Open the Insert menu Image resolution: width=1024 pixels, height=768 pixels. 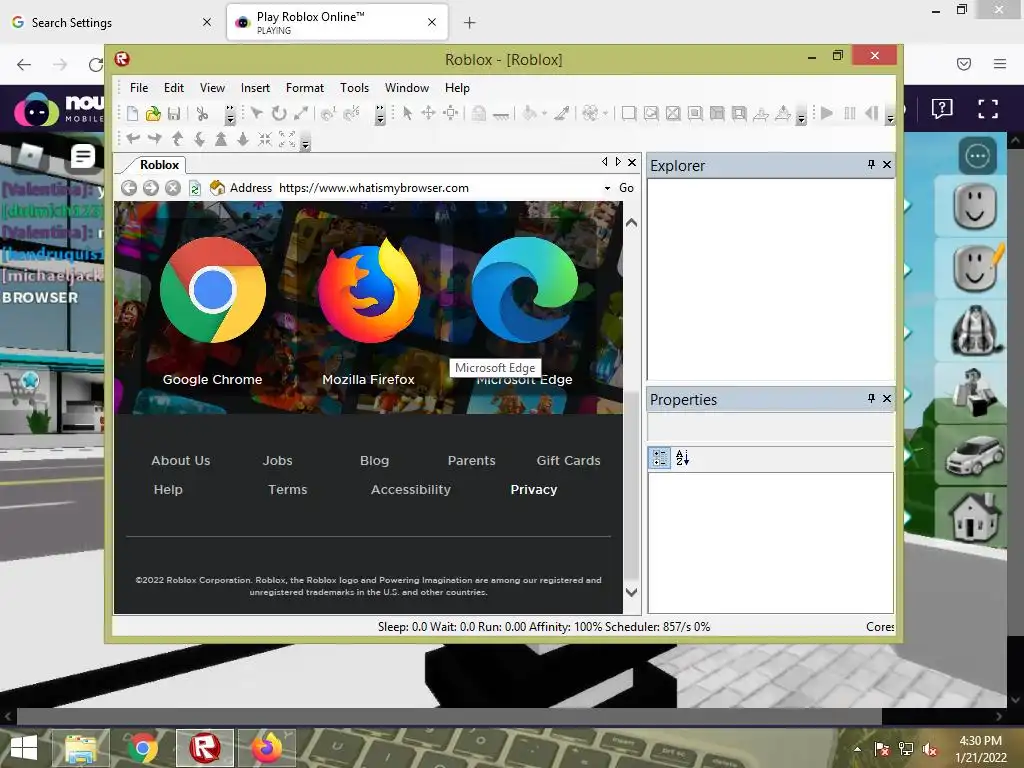click(255, 88)
